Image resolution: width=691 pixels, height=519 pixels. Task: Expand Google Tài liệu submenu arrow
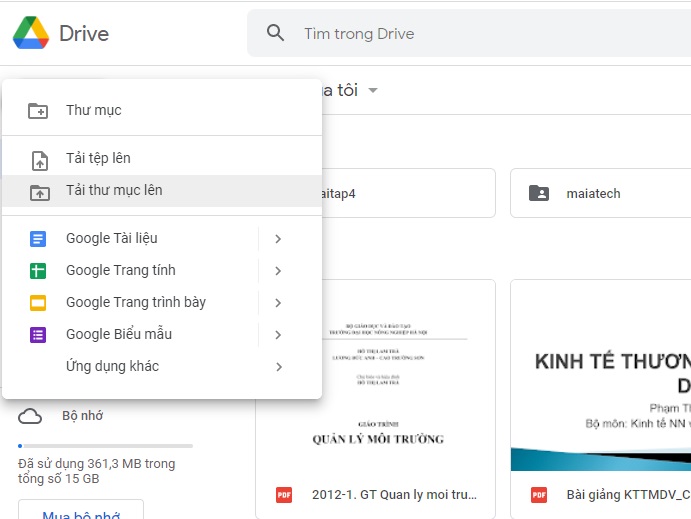tap(278, 239)
